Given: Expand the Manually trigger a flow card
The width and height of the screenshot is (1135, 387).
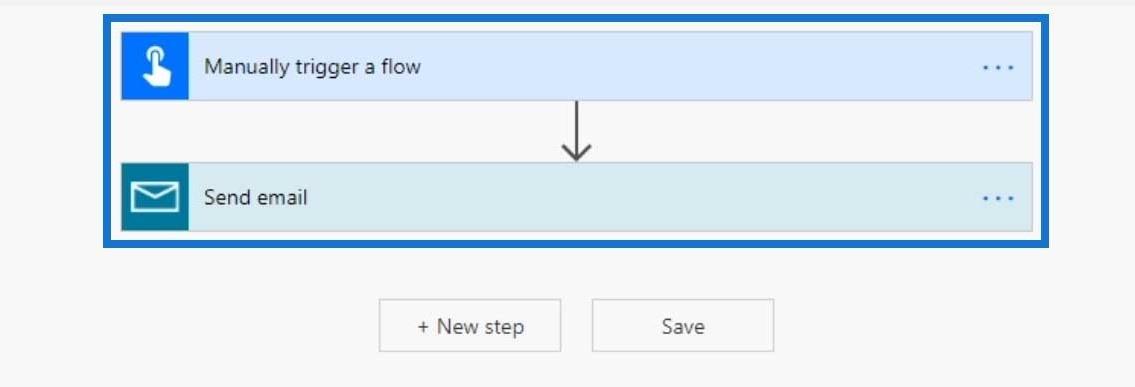Looking at the screenshot, I should click(576, 67).
